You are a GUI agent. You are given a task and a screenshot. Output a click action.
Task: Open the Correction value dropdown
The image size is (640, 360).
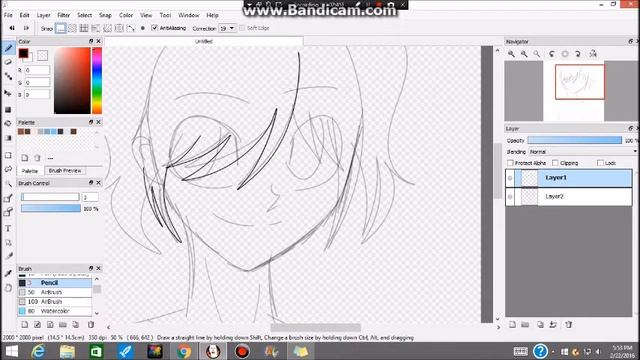click(231, 28)
